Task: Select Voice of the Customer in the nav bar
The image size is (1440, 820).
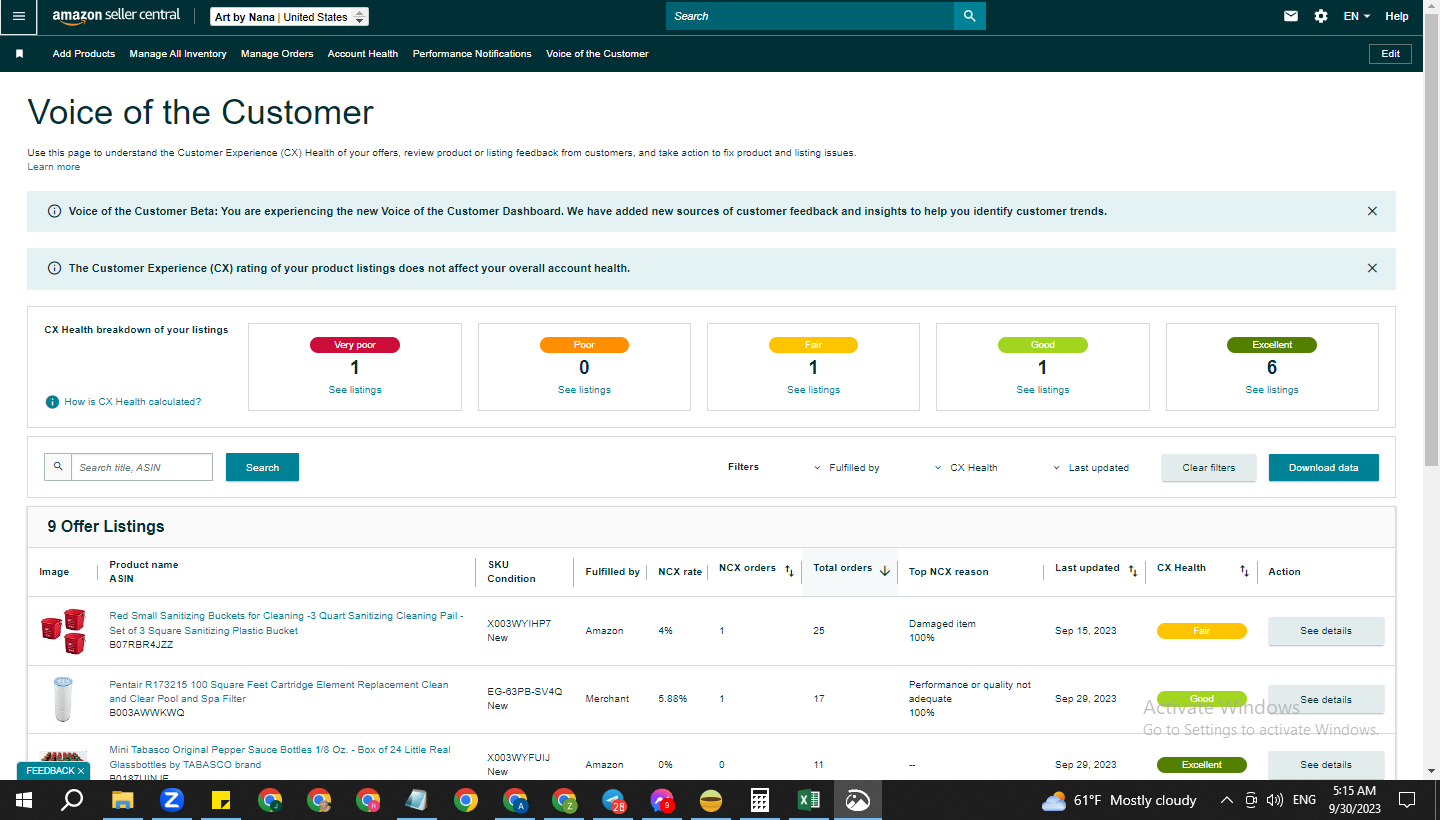Action: tap(597, 54)
